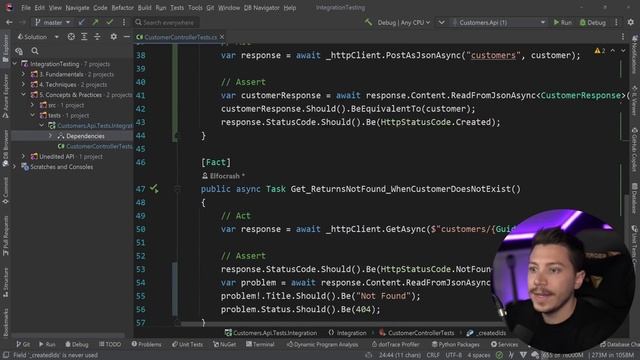Image resolution: width=640 pixels, height=360 pixels.
Task: Open the Run tool window at the bottom
Action: pos(47,344)
